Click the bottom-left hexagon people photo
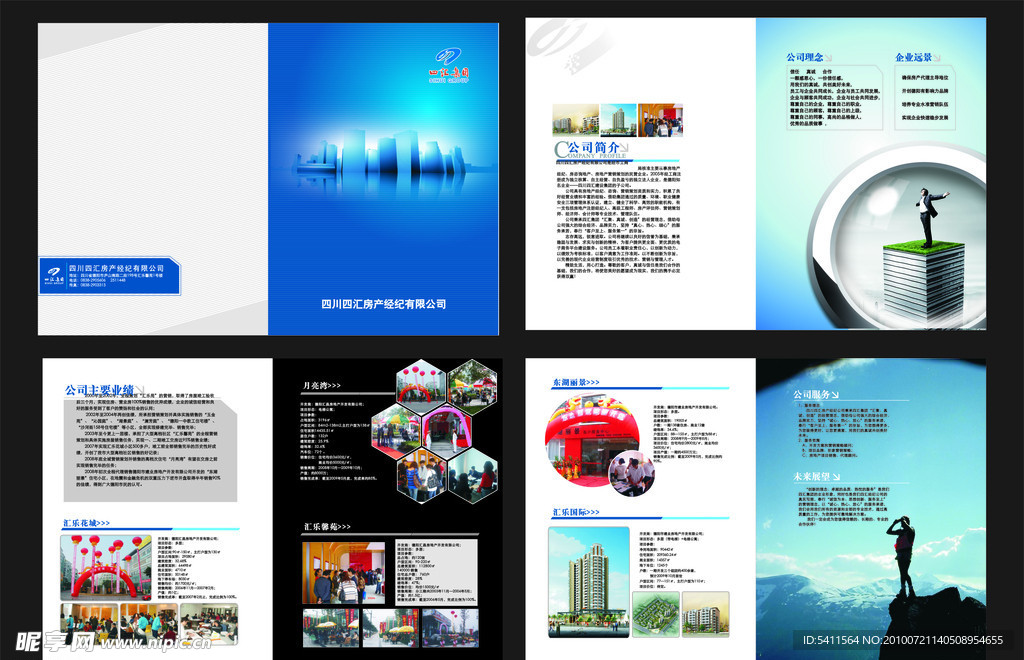This screenshot has width=1024, height=660. (x=421, y=477)
